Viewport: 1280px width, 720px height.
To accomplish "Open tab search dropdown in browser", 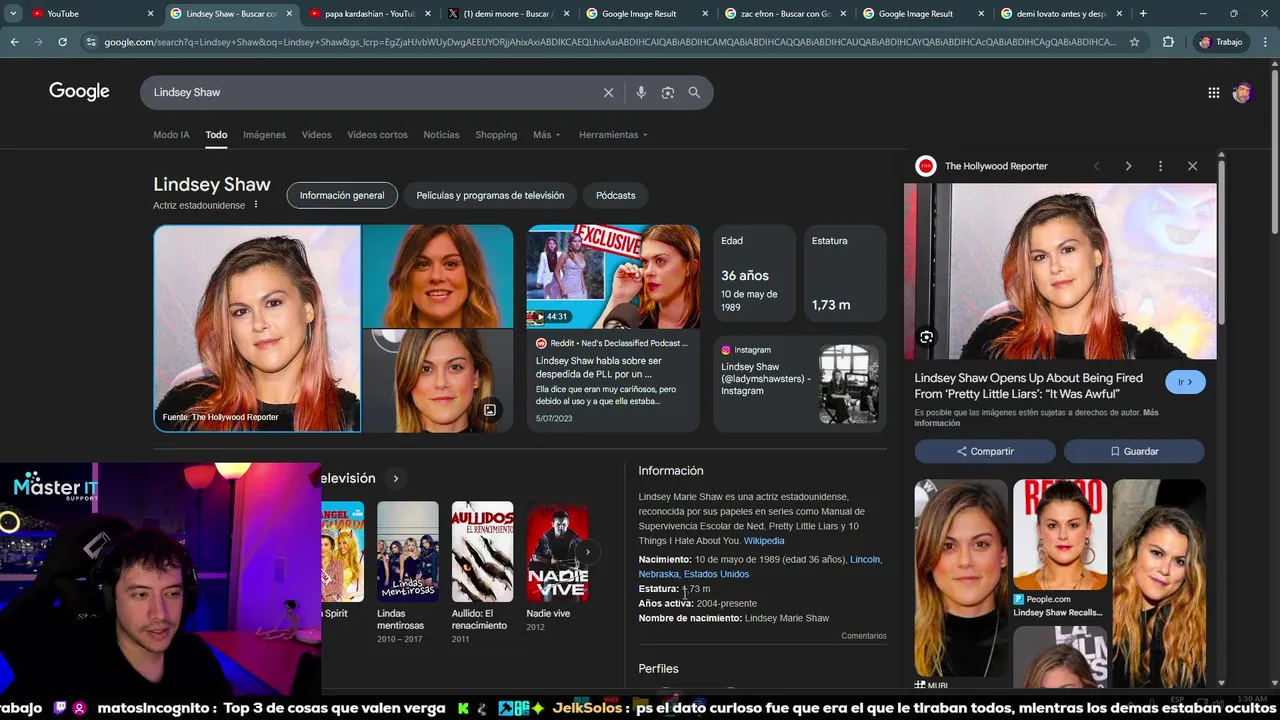I will pyautogui.click(x=13, y=14).
